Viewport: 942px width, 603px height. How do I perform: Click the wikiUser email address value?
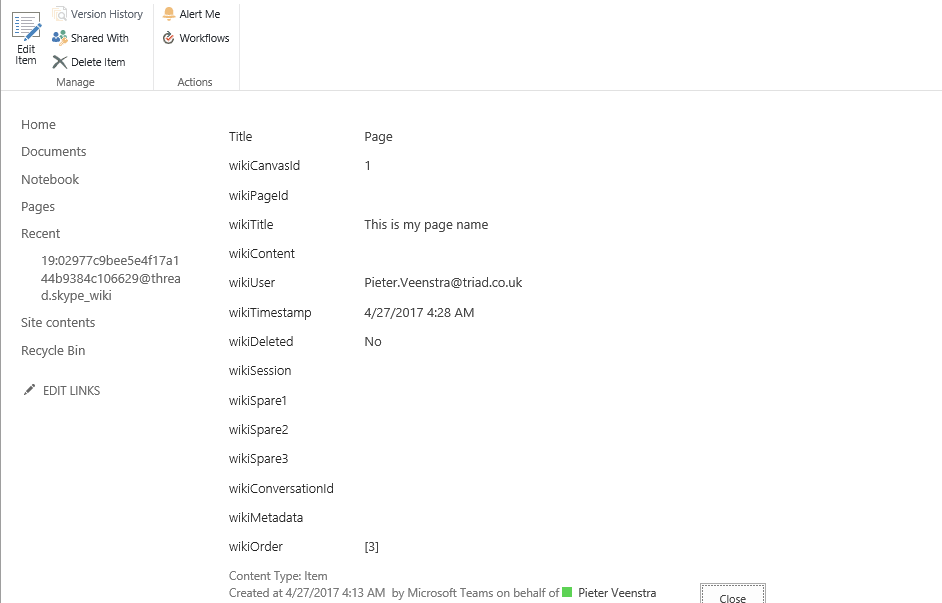[x=443, y=282]
